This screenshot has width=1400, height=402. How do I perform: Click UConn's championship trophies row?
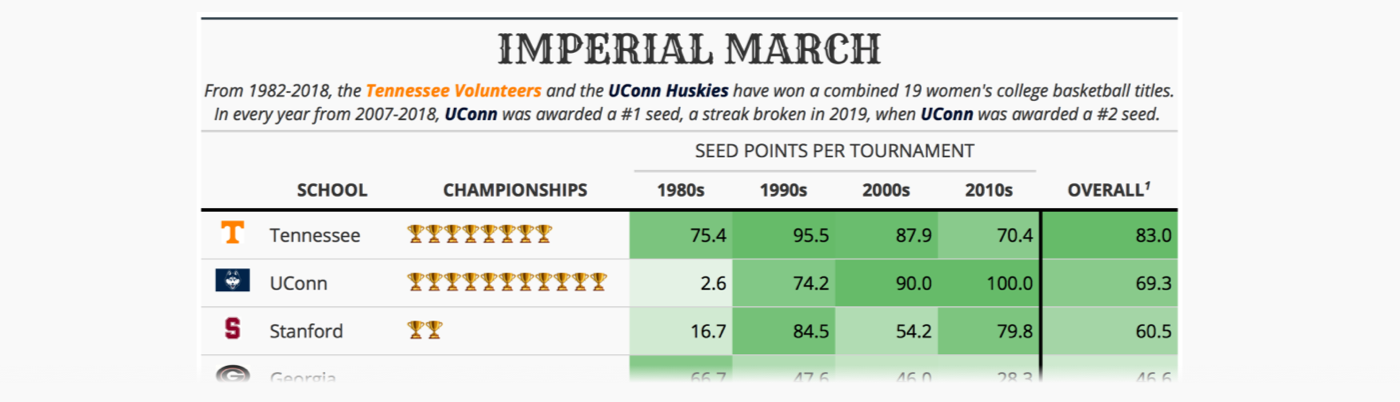pyautogui.click(x=507, y=283)
